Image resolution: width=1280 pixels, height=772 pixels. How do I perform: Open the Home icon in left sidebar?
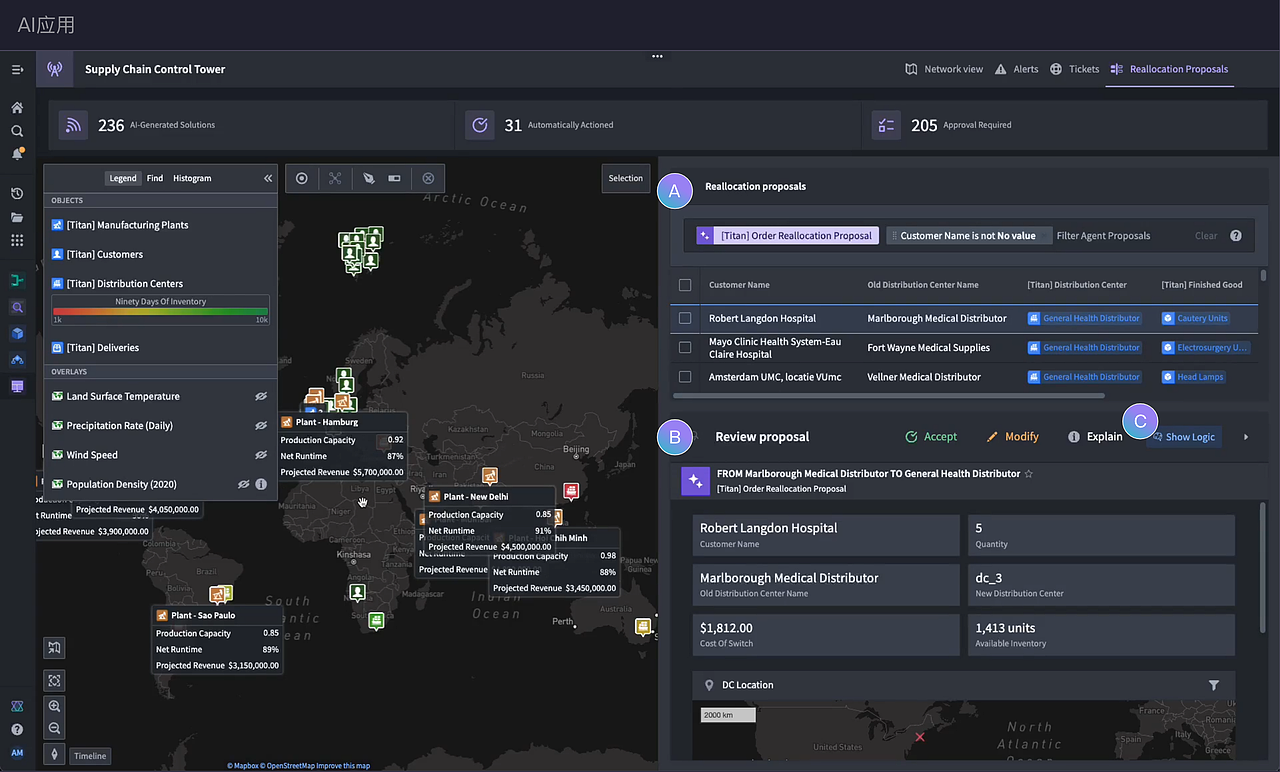click(x=17, y=107)
